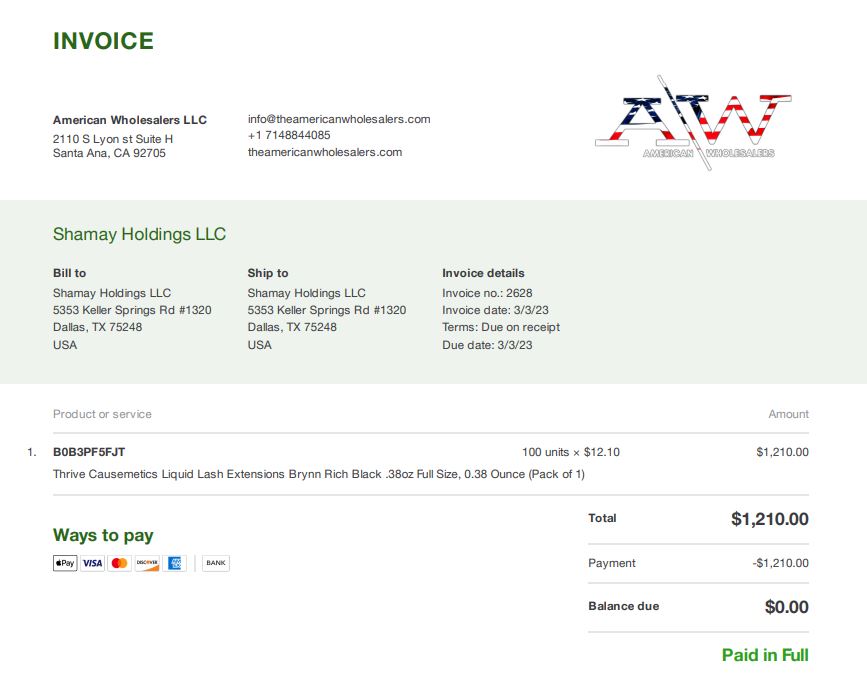
Task: Click the INVOICE heading
Action: pyautogui.click(x=103, y=41)
